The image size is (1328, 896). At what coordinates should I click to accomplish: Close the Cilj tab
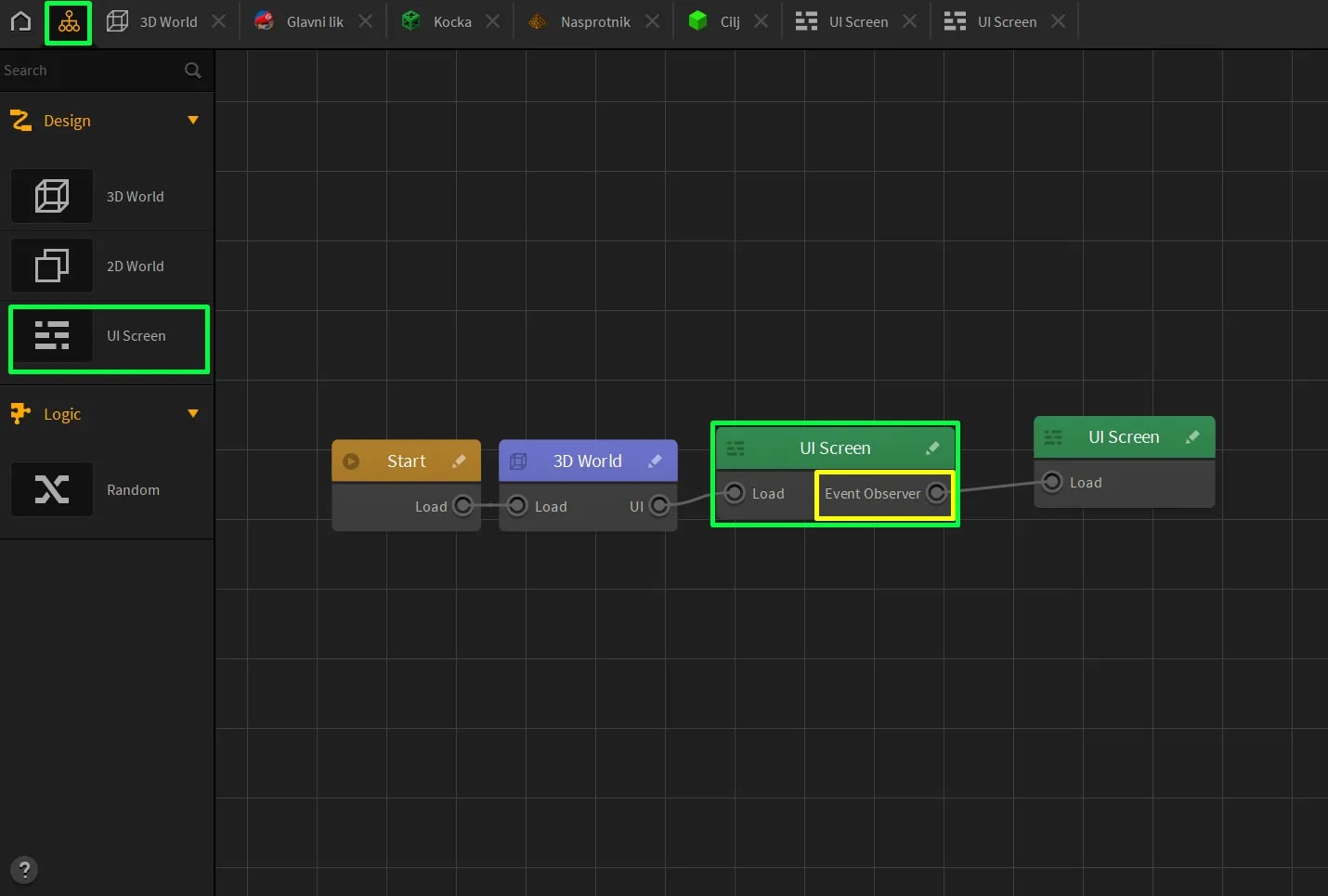[x=762, y=21]
